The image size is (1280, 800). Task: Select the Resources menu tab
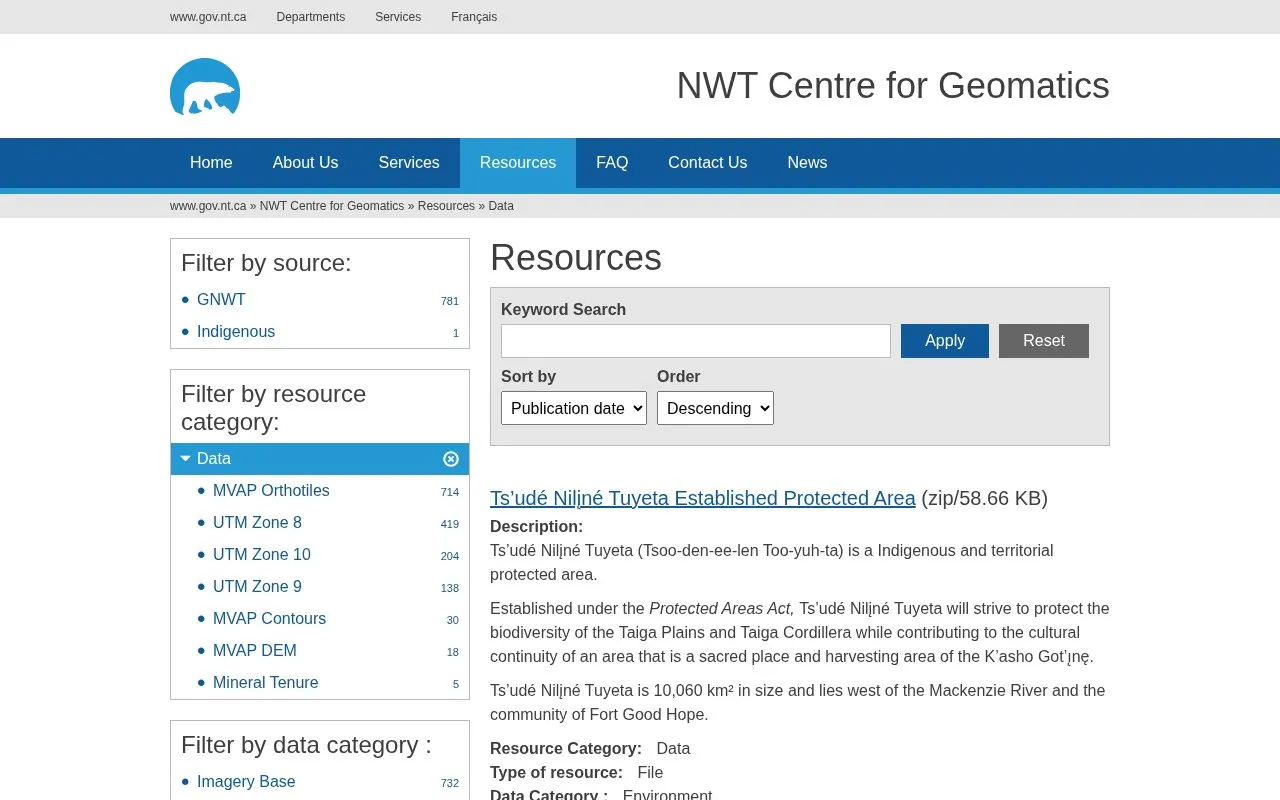tap(518, 163)
